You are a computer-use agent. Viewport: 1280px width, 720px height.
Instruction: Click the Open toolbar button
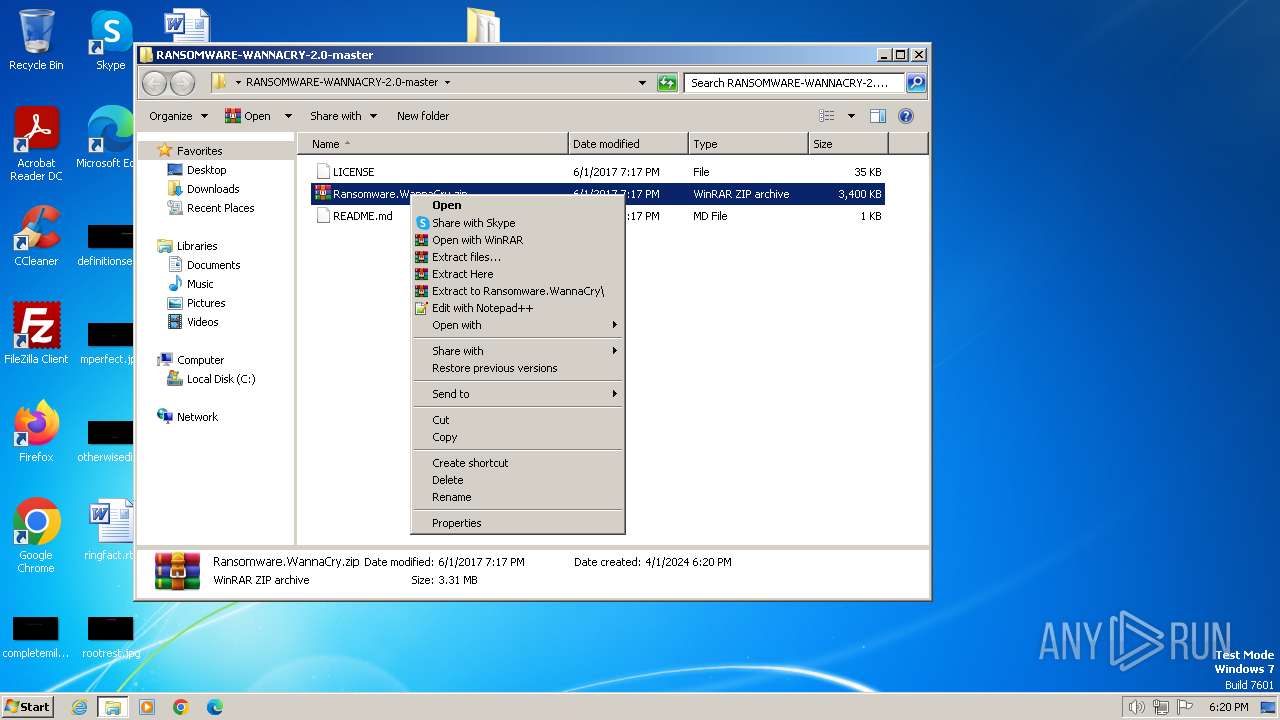pos(249,116)
